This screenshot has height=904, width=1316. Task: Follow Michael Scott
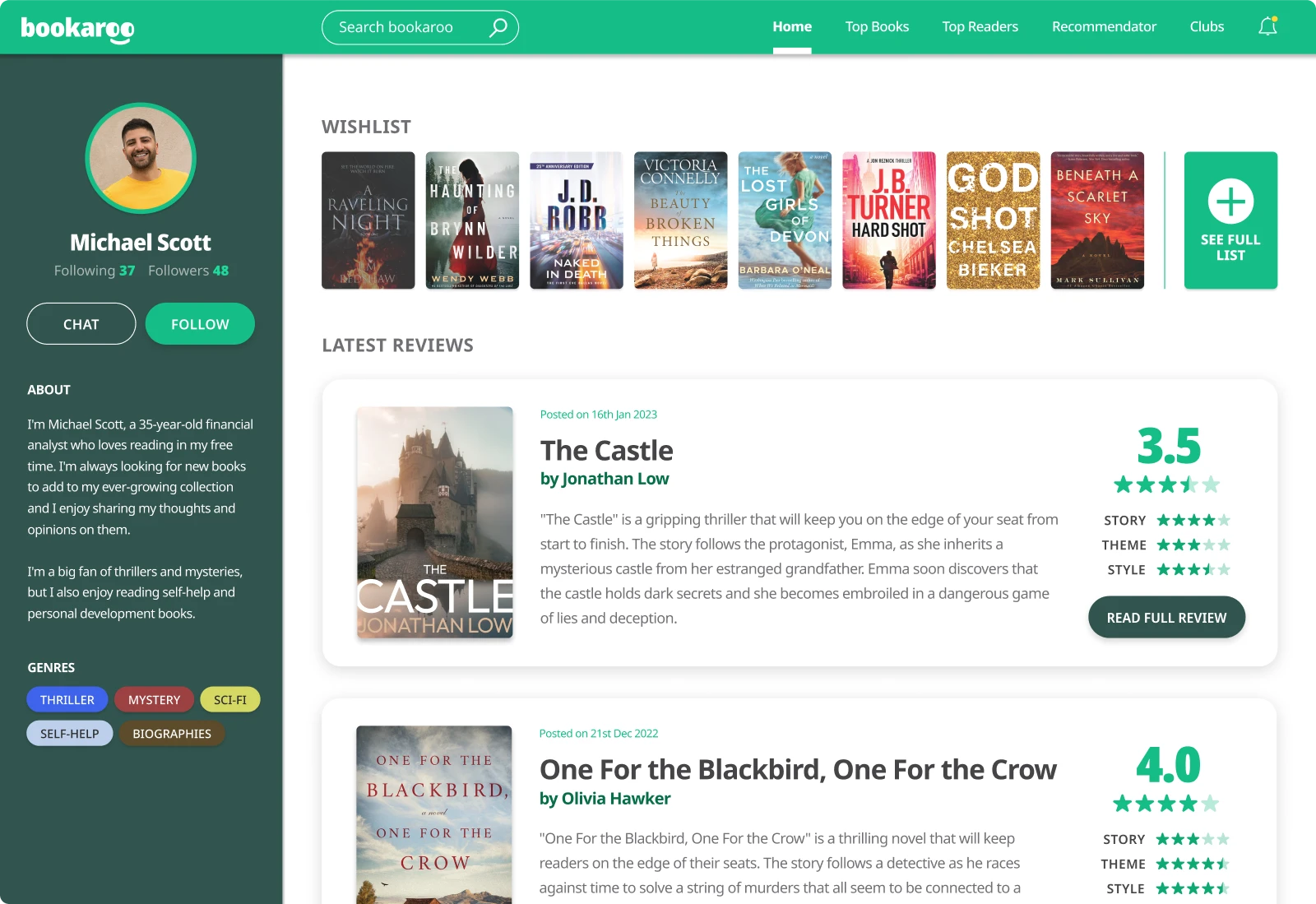tap(199, 323)
